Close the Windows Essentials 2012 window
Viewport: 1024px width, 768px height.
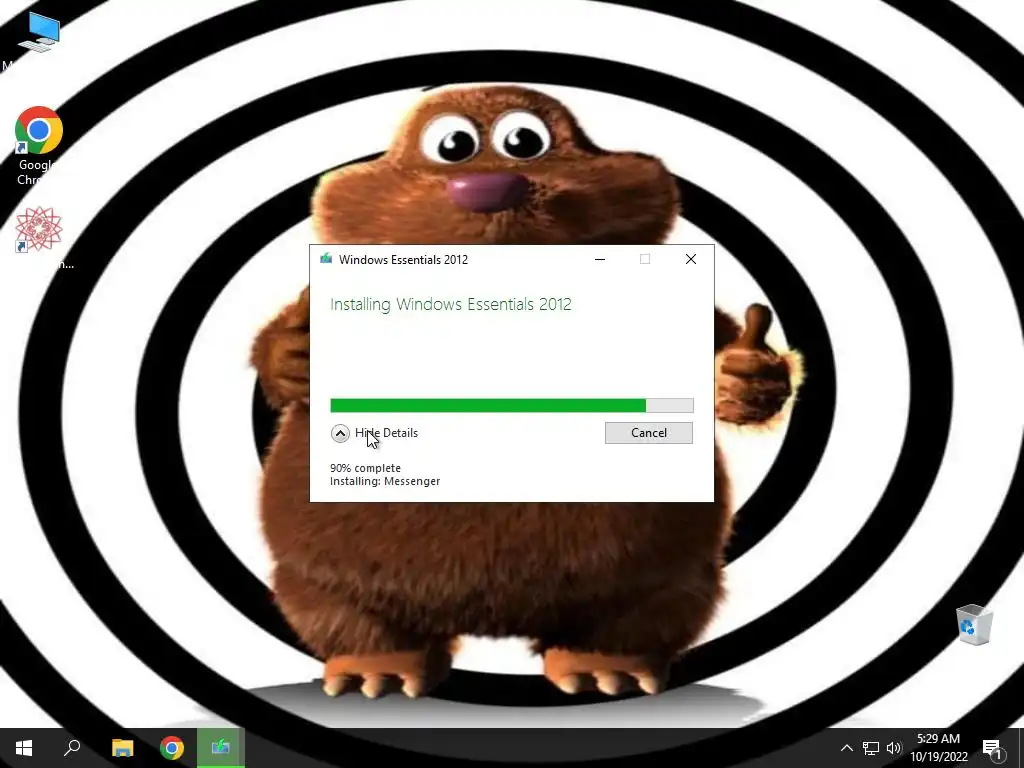pyautogui.click(x=691, y=259)
